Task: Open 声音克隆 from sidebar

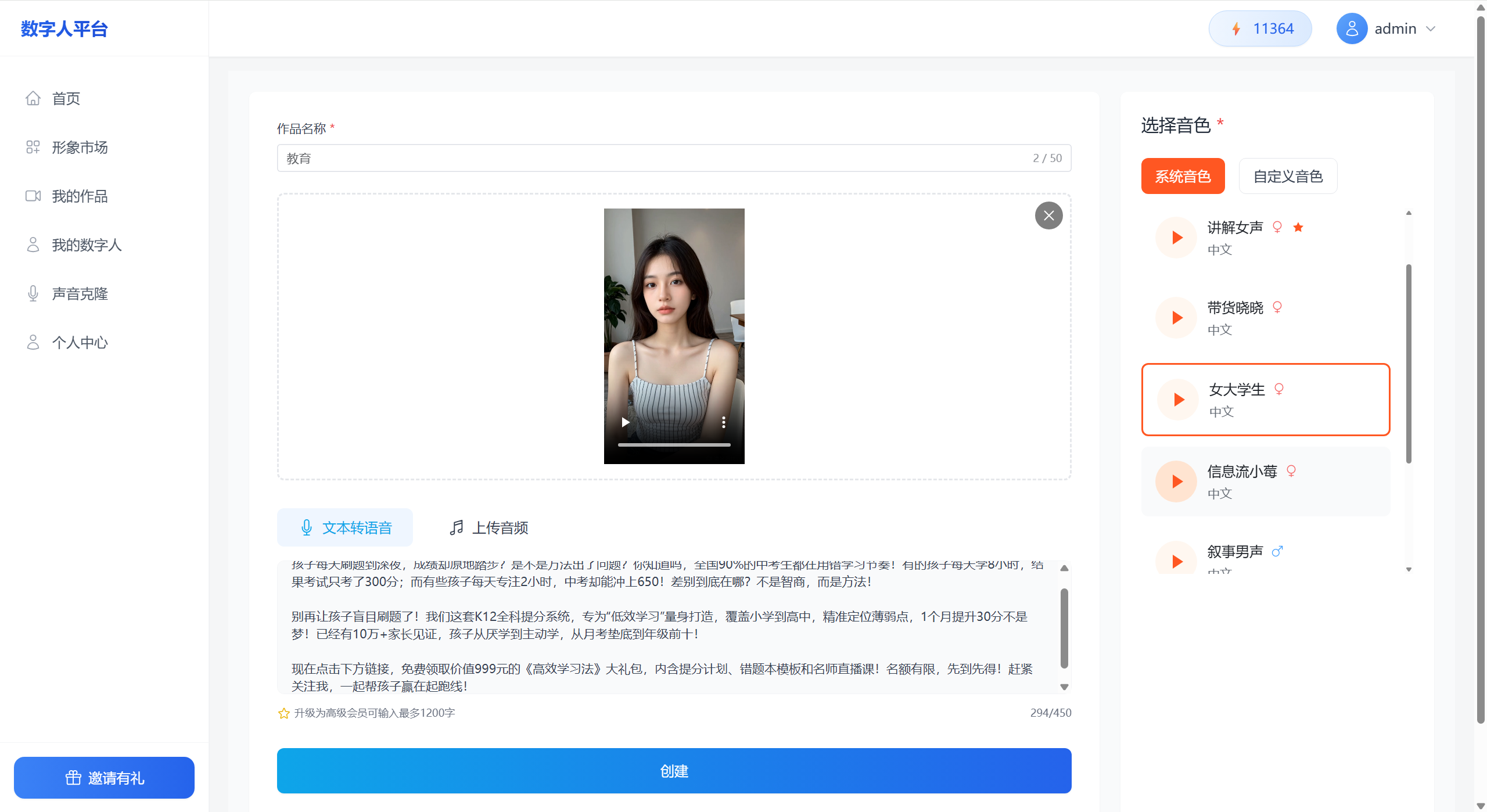Action: point(80,294)
